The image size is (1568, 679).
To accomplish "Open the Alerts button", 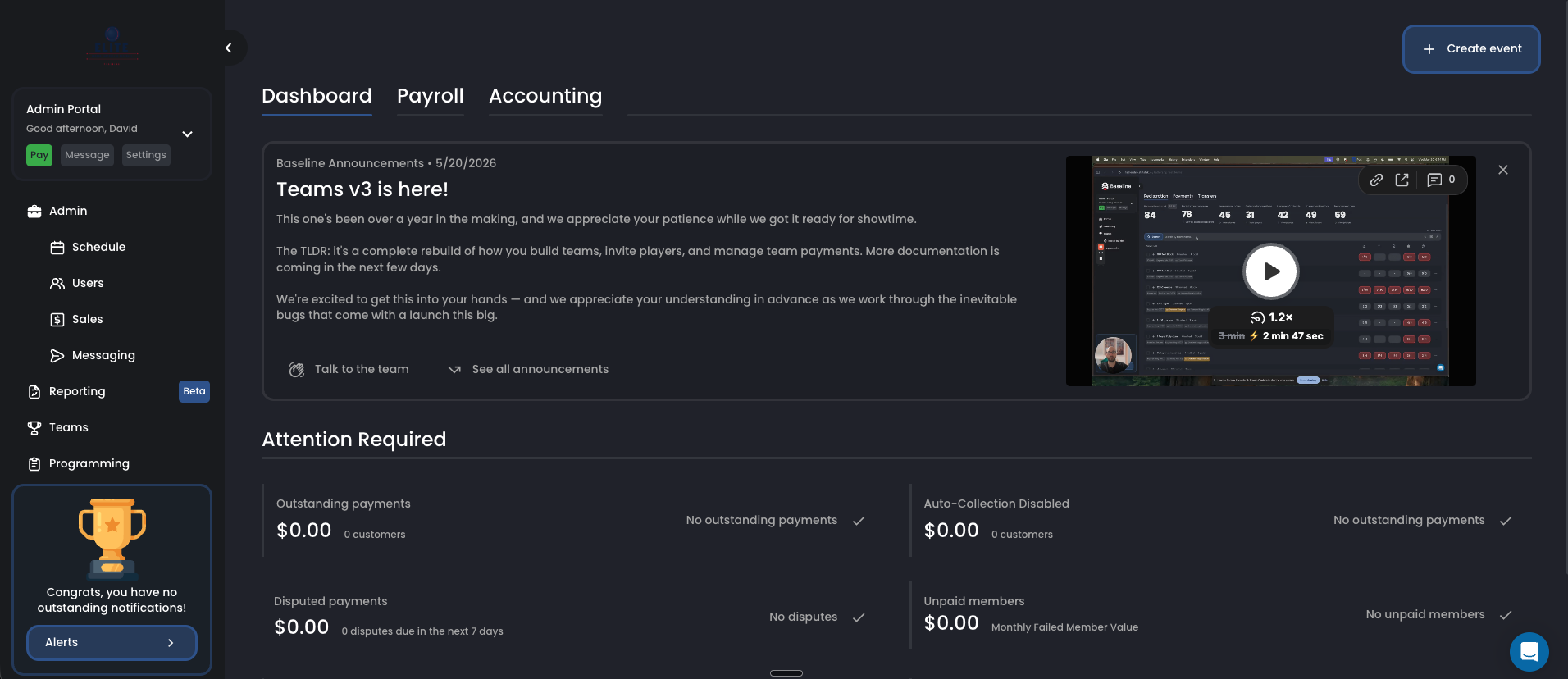I will coord(112,643).
